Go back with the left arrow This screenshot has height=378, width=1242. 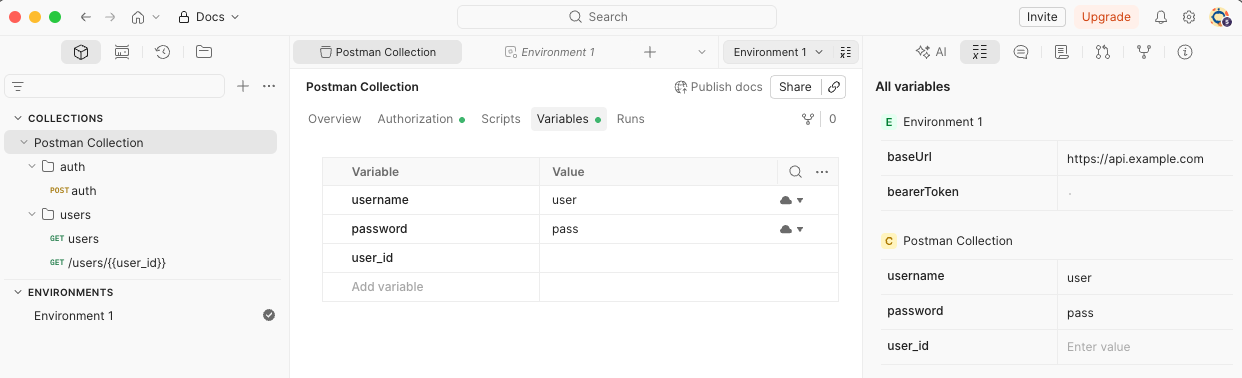click(x=85, y=17)
